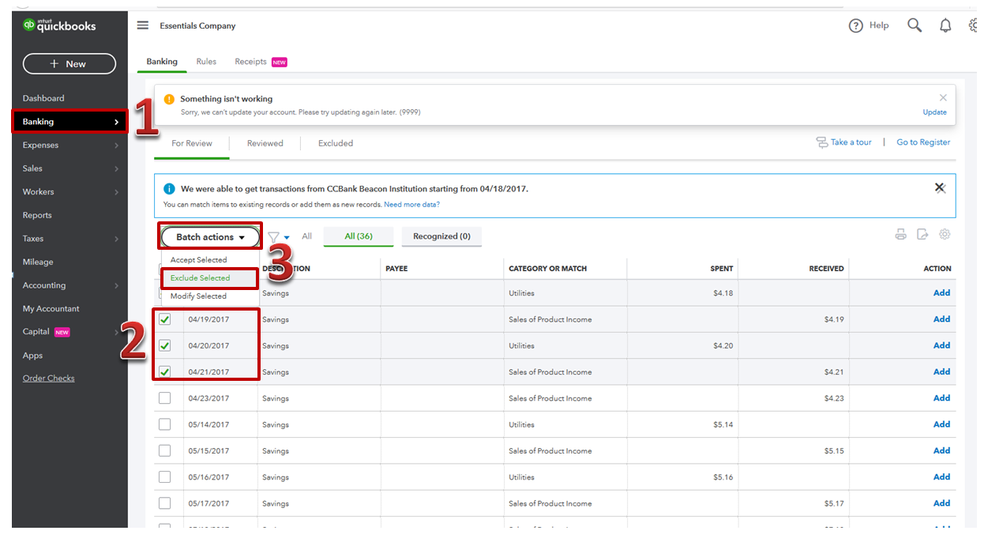The image size is (999, 558).
Task: Open Help from the top bar
Action: (868, 26)
